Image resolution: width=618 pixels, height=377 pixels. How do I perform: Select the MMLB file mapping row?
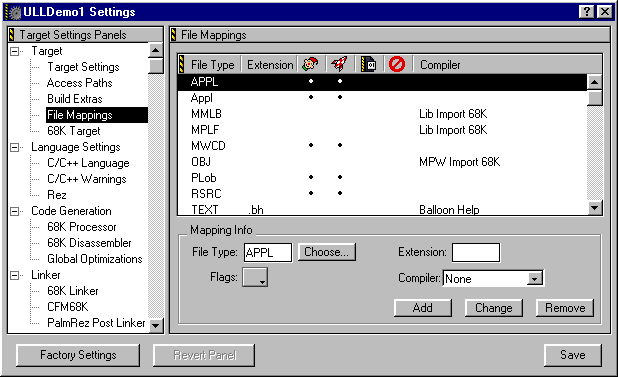pyautogui.click(x=382, y=114)
